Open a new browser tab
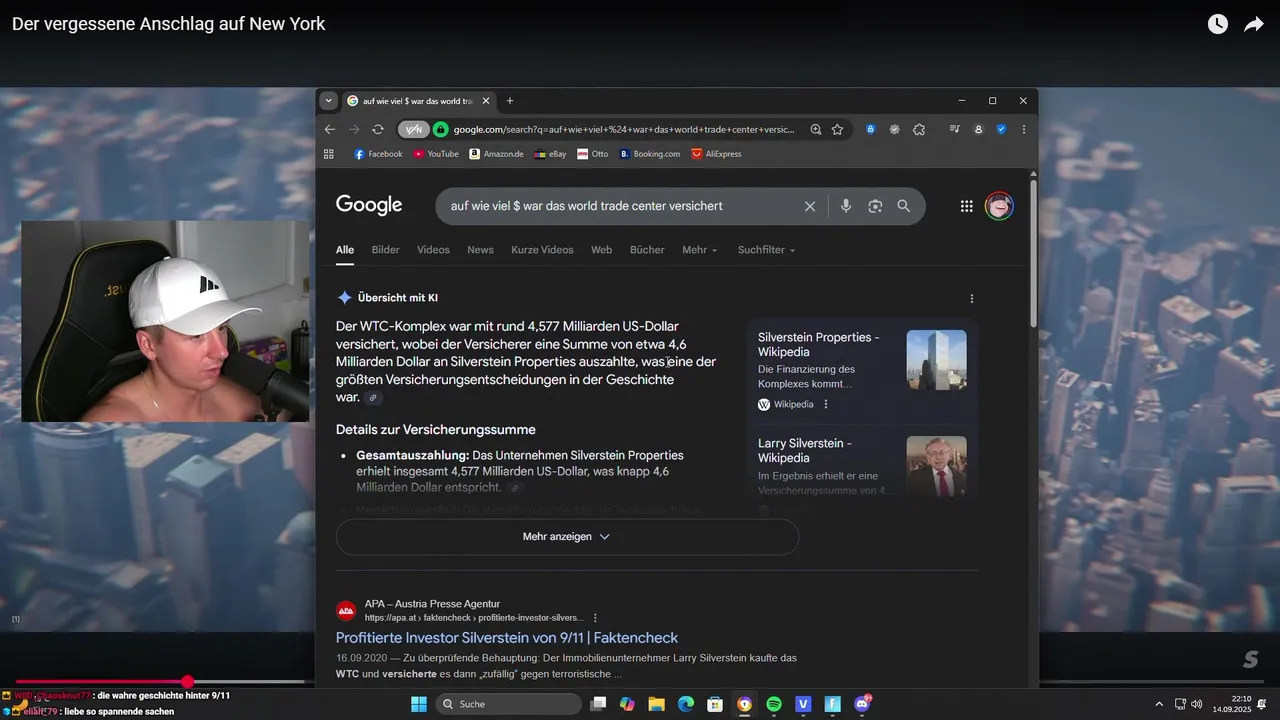 [510, 101]
